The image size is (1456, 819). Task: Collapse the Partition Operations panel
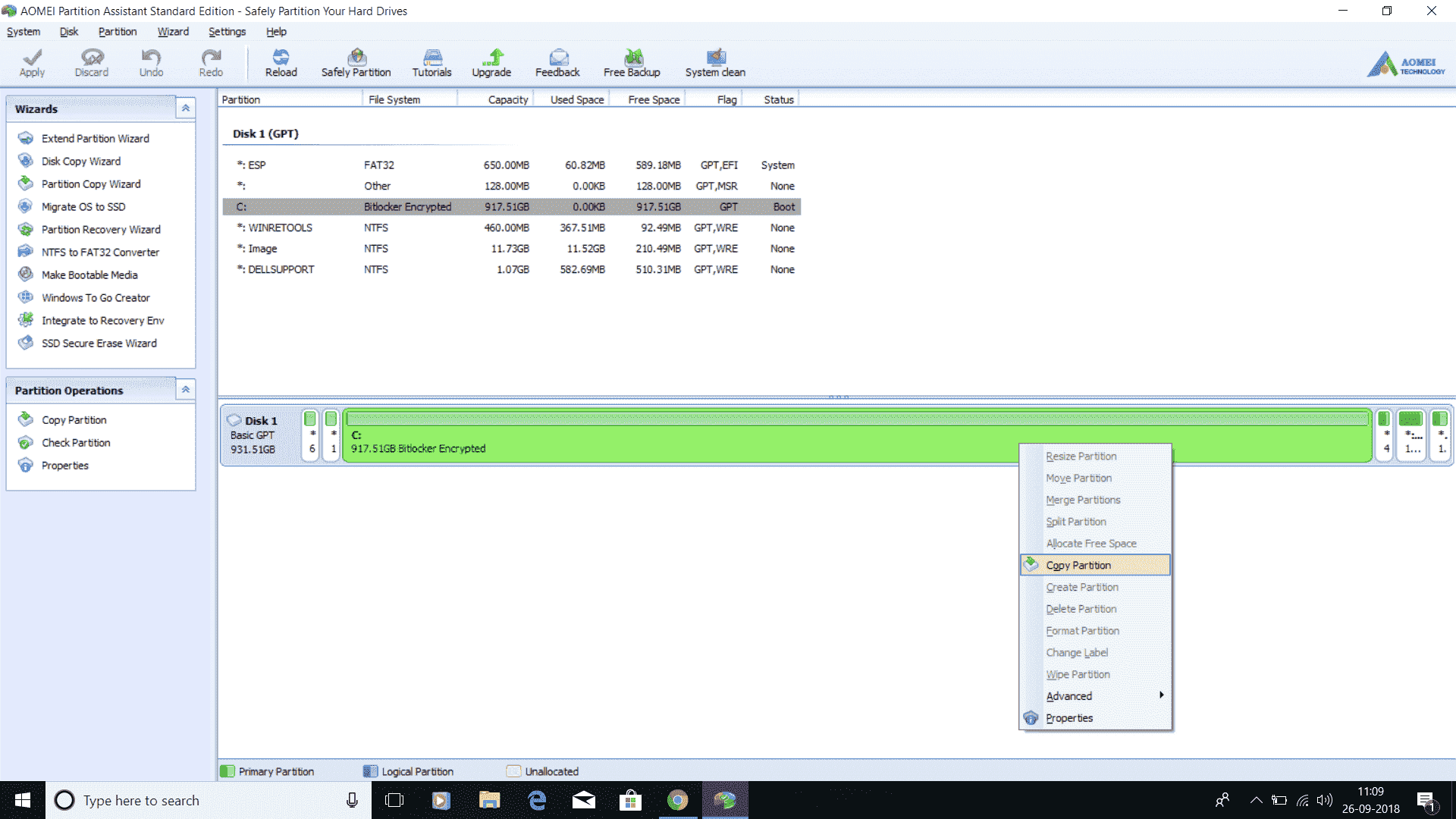tap(186, 389)
